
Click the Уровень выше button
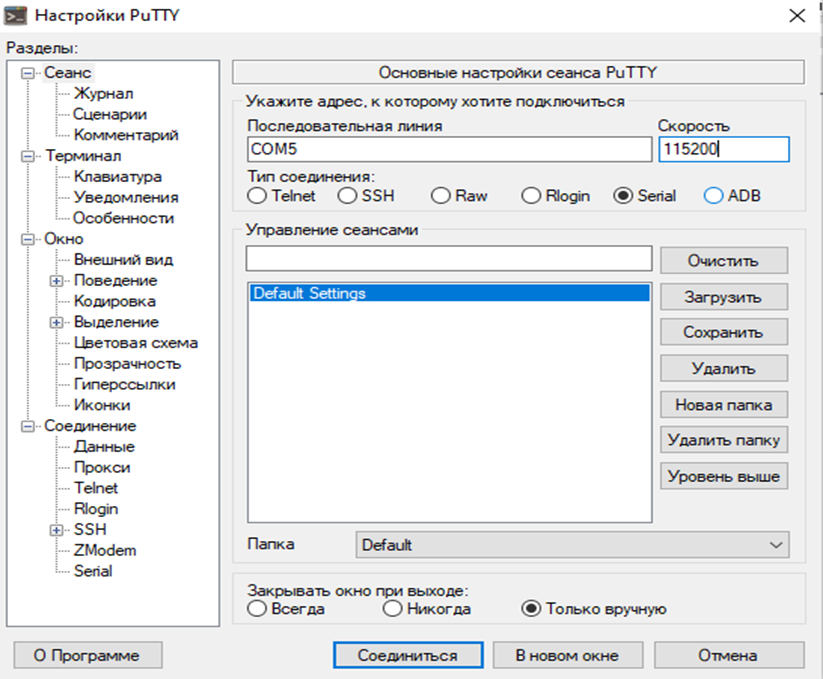tap(724, 476)
